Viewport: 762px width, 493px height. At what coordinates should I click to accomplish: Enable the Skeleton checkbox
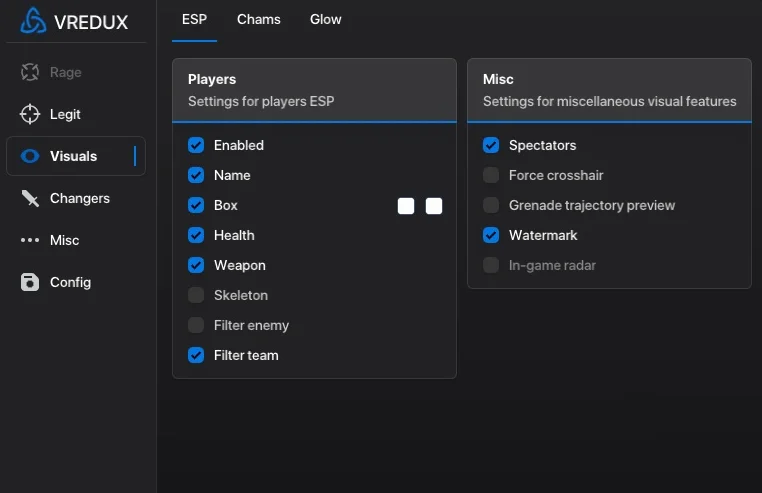[x=196, y=295]
